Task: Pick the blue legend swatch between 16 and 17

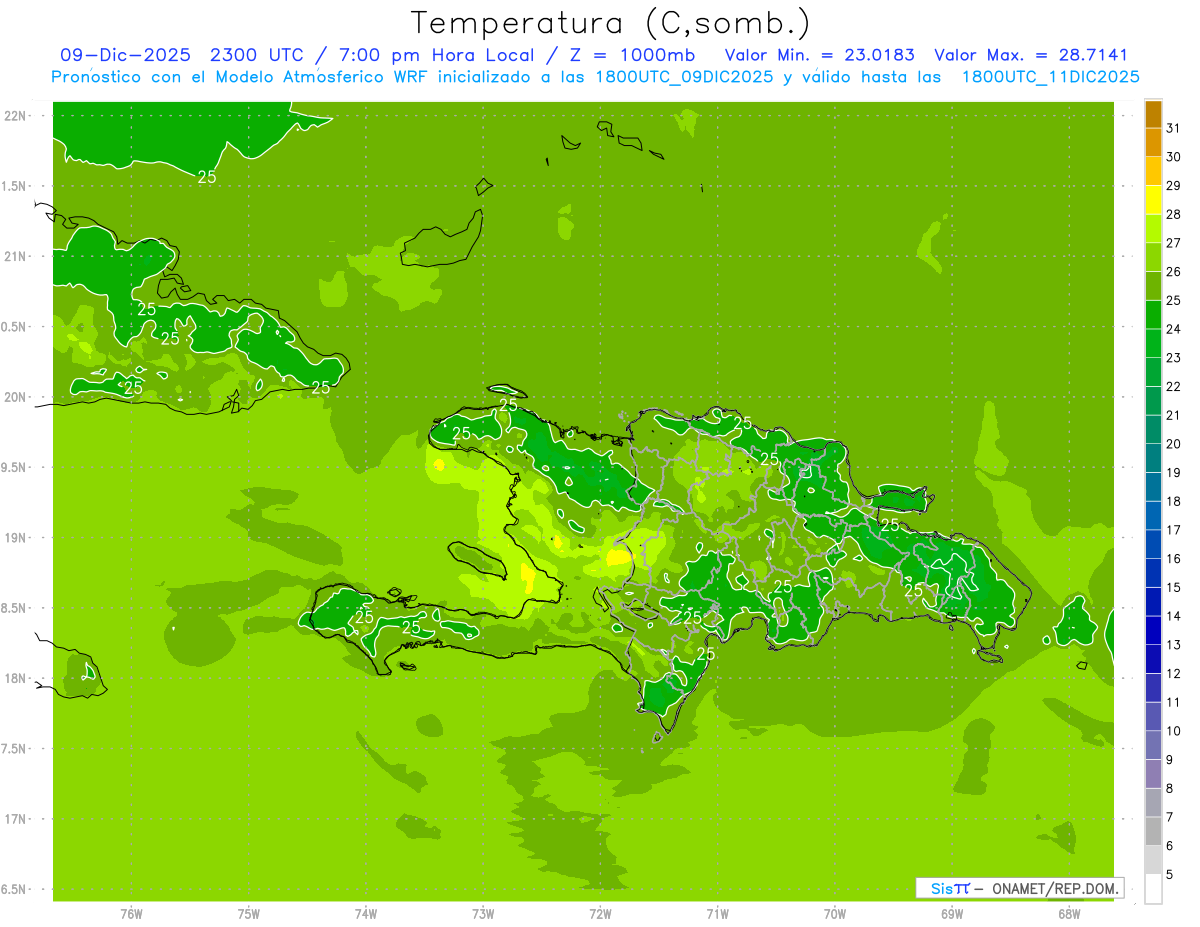Action: pyautogui.click(x=1153, y=544)
